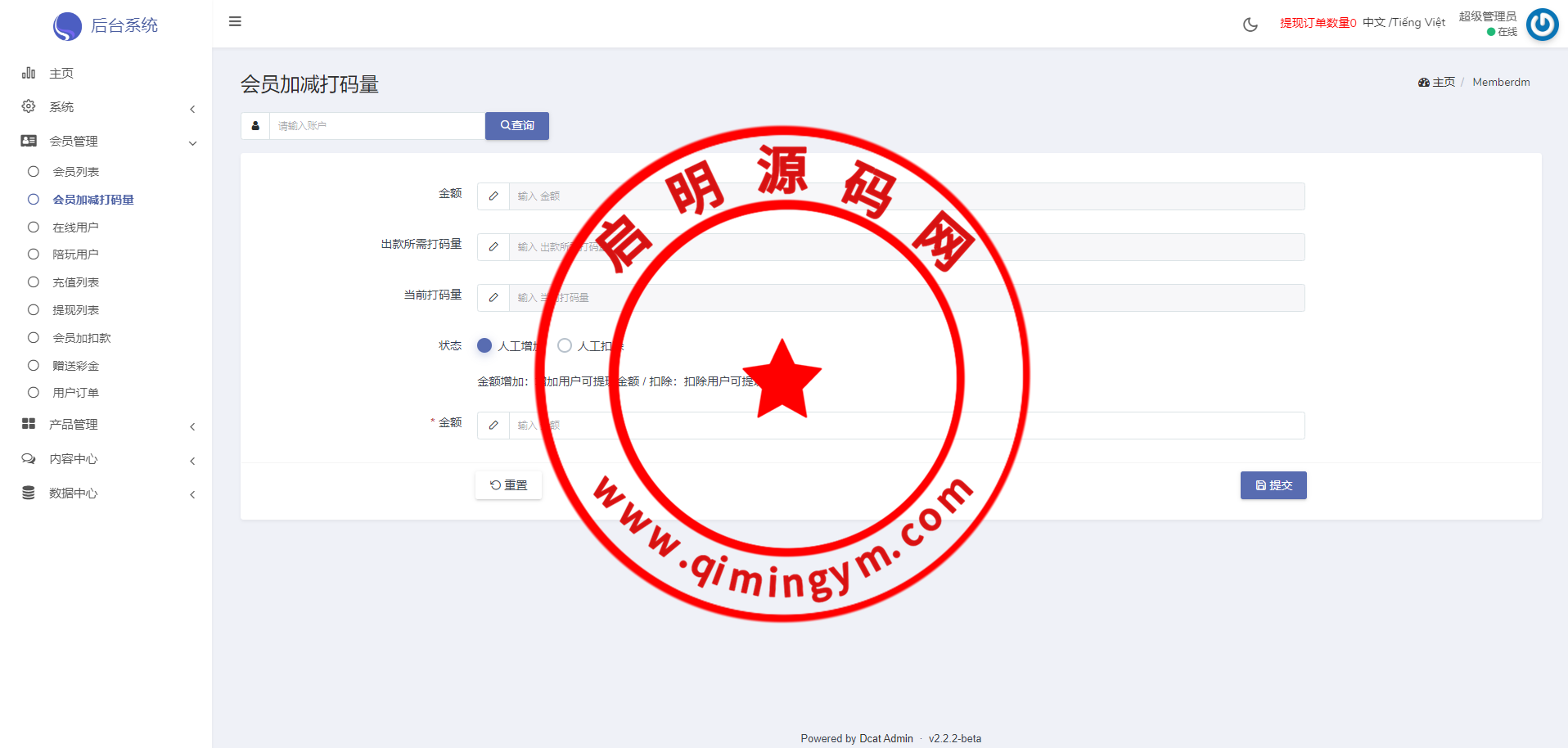The image size is (1568, 748).
Task: Click the hamburger menu icon to collapse sidebar
Action: point(235,21)
